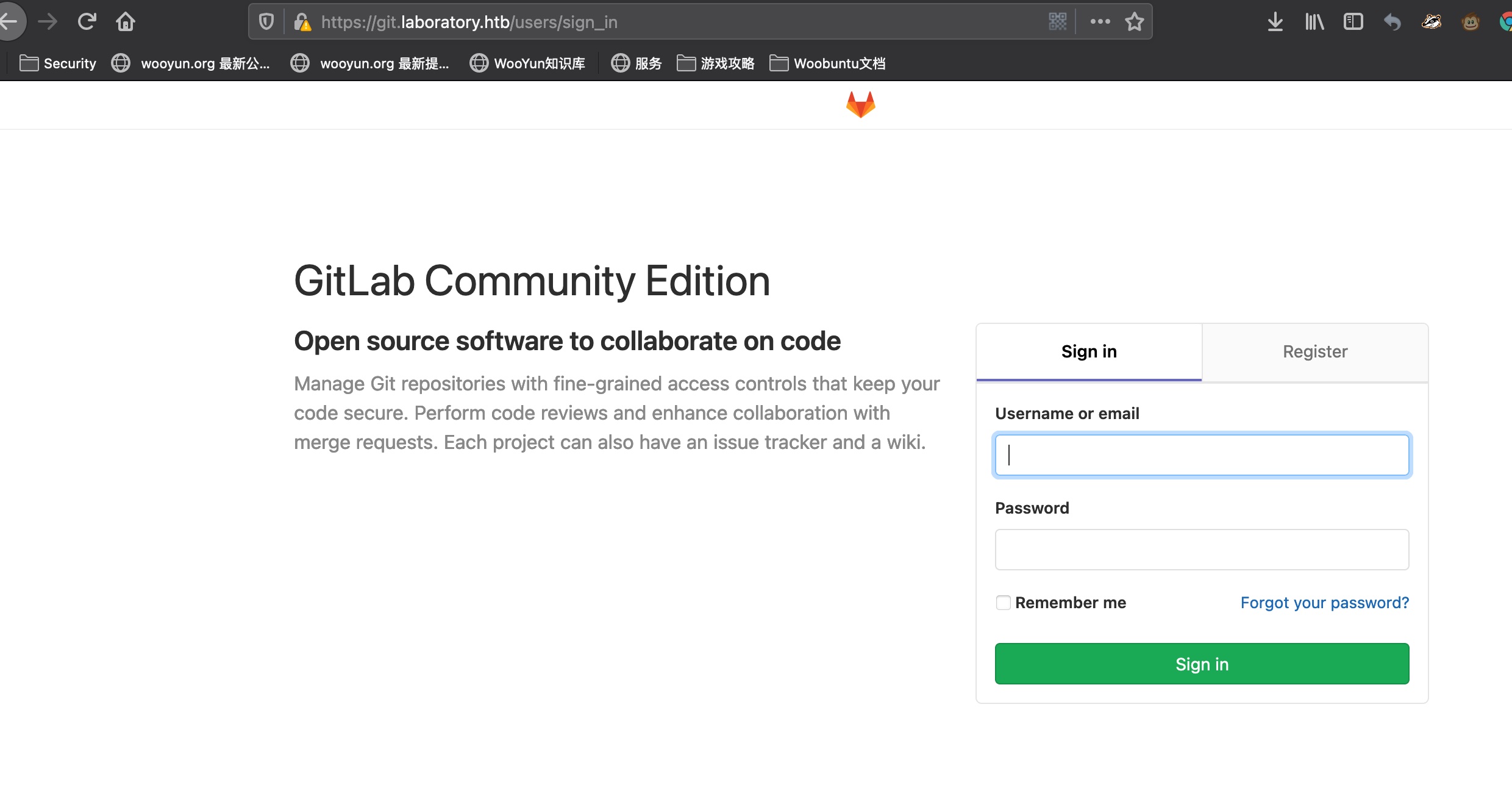
Task: Show the library bookshelf icon
Action: coord(1314,22)
